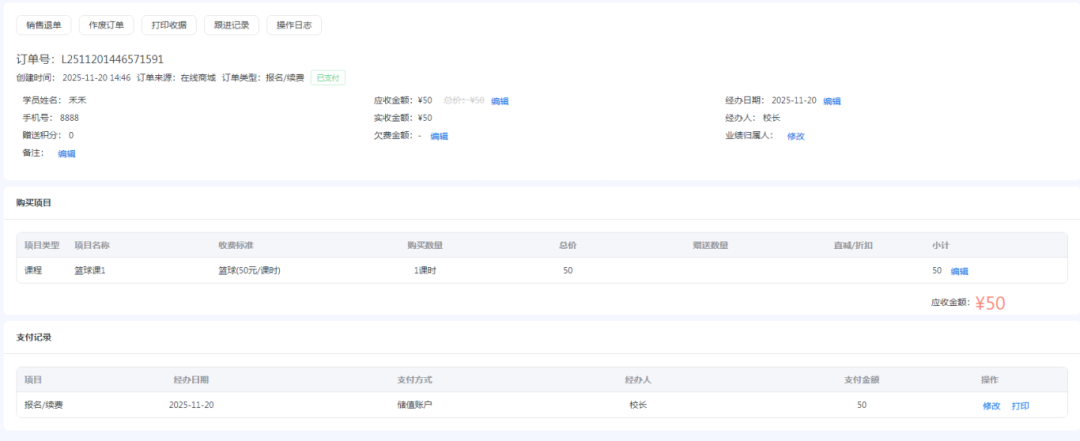Viewport: 1080px width, 441px height.
Task: Print the receipt via 打印收据
Action: (168, 25)
